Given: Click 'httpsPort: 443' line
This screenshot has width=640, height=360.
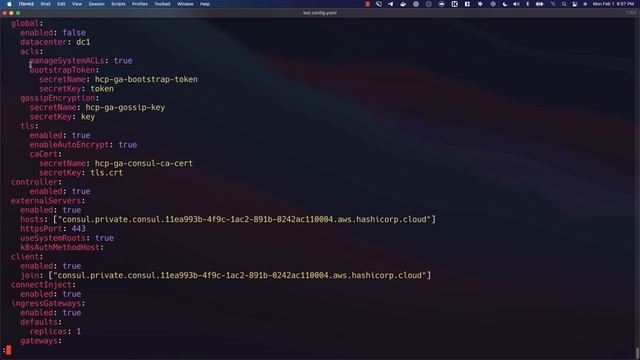Looking at the screenshot, I should point(53,229).
